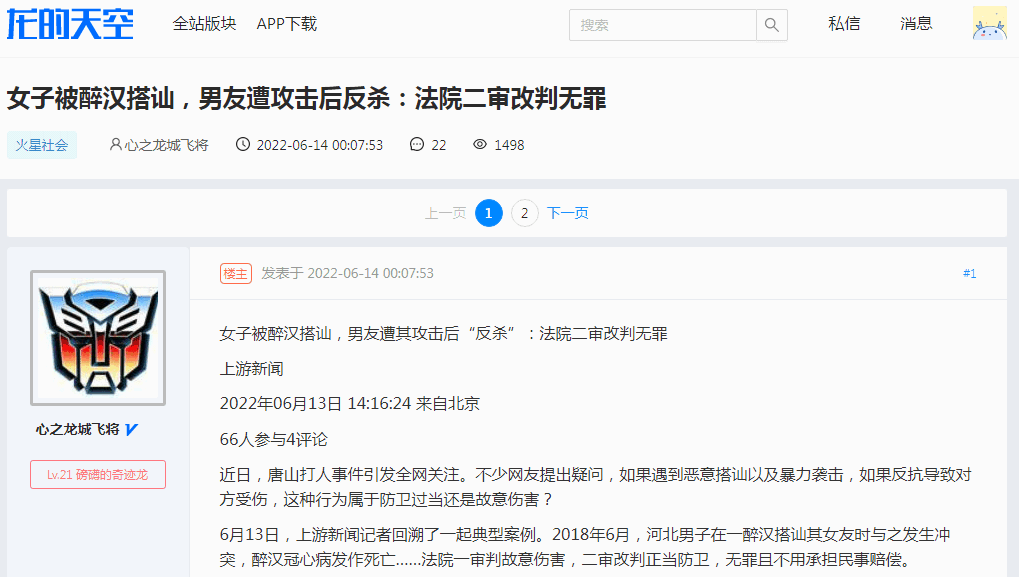Click the 楼主 original poster tag
Screen dimensions: 1019x577
[x=235, y=274]
